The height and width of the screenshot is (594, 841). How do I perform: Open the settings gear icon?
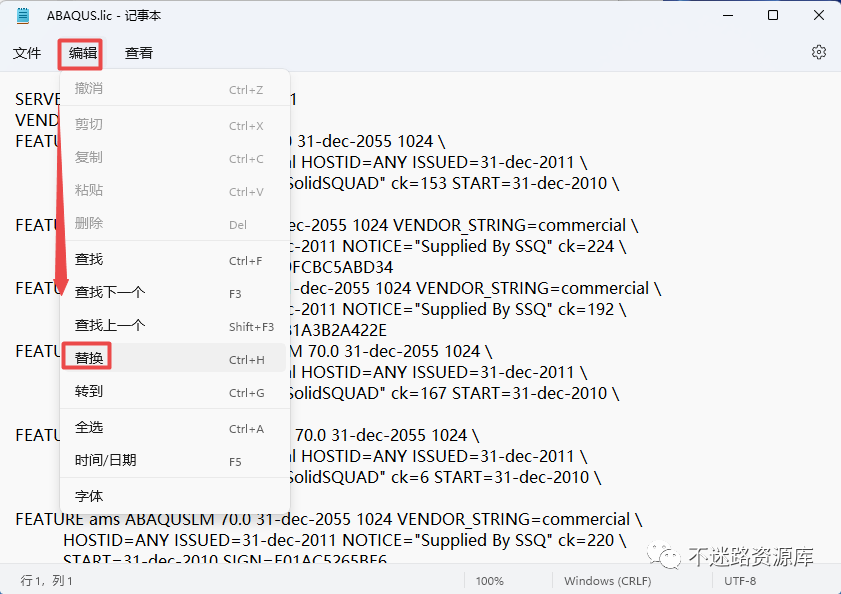818,52
